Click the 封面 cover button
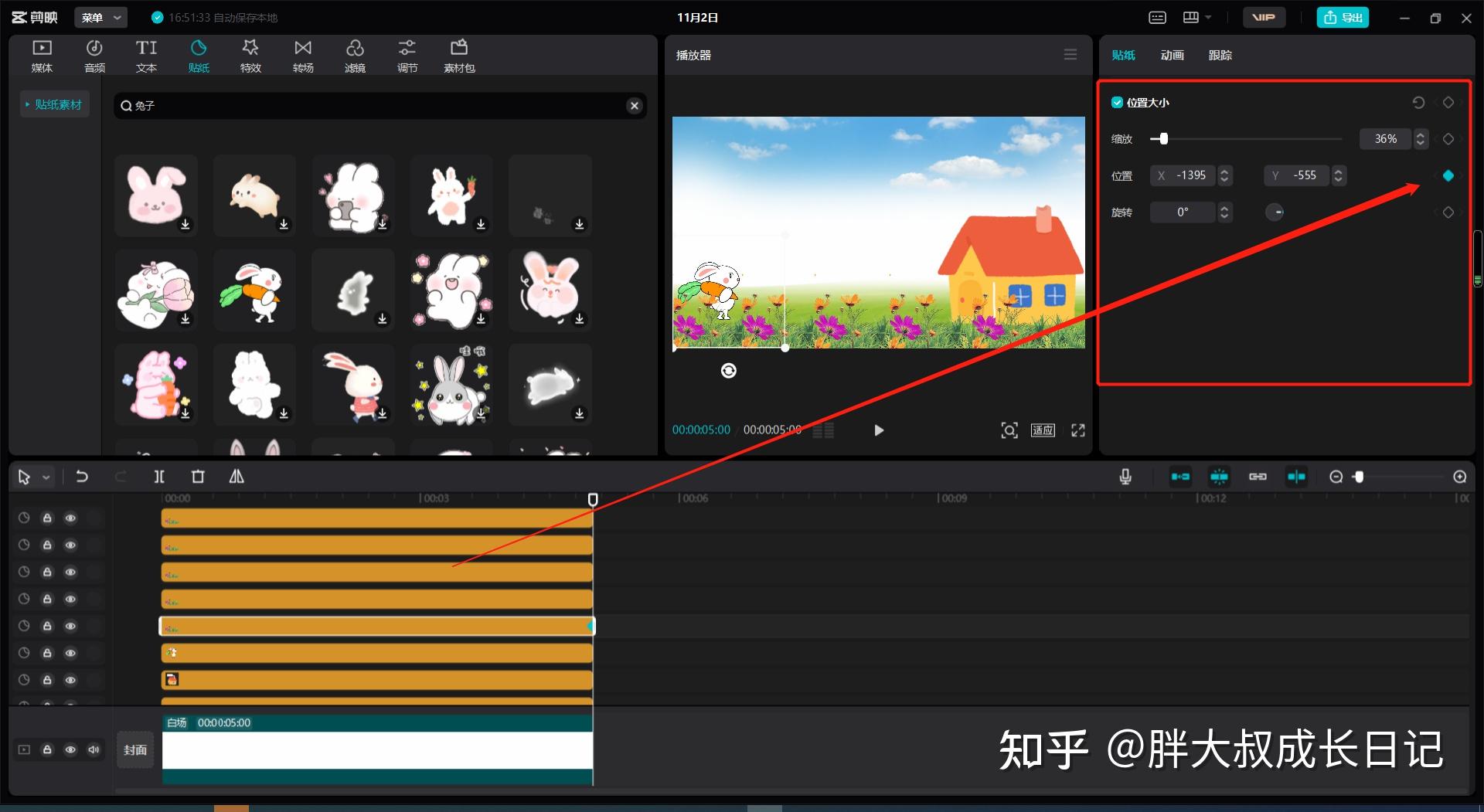This screenshot has height=812, width=1484. 135,750
